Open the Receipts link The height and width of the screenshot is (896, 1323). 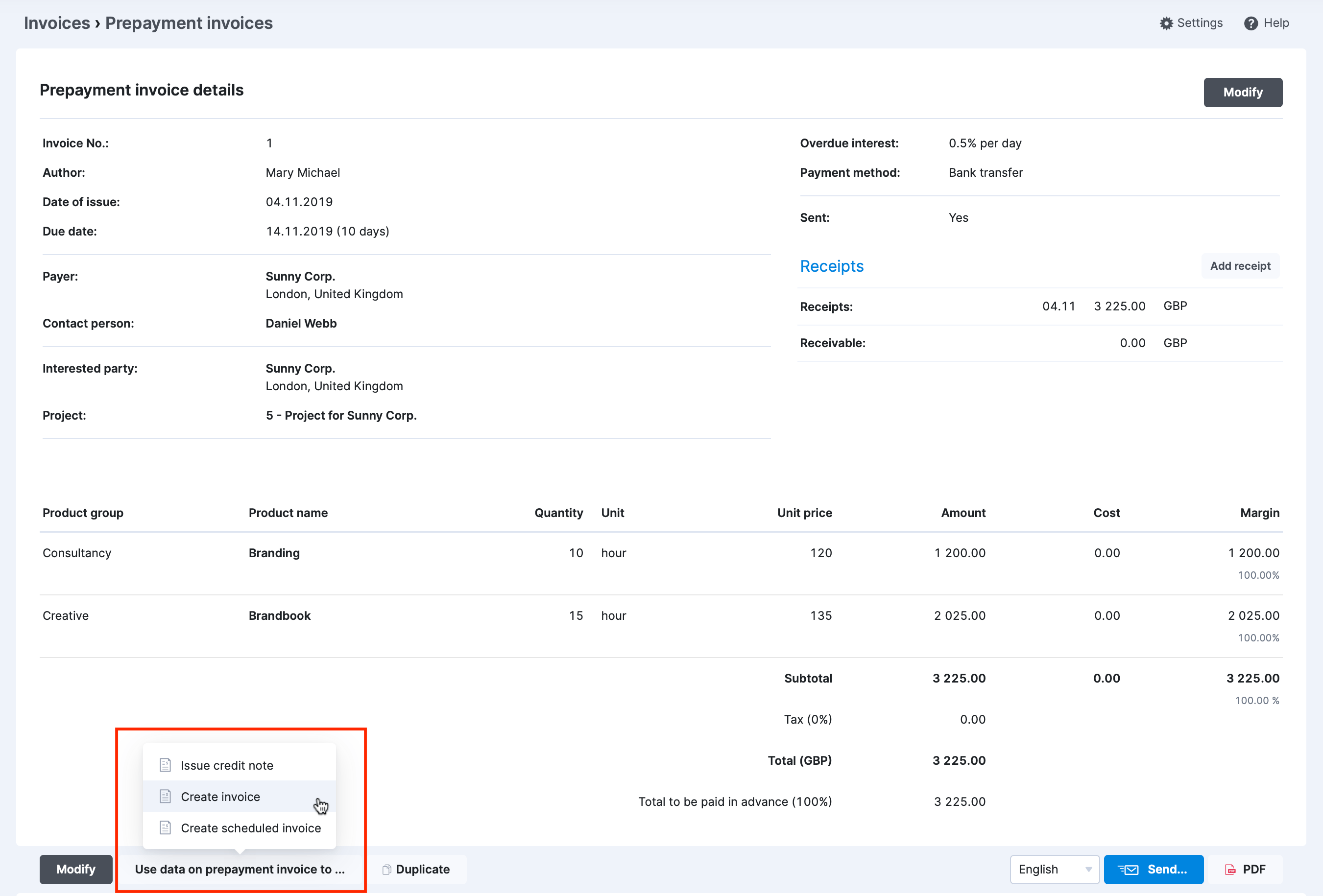click(x=832, y=266)
